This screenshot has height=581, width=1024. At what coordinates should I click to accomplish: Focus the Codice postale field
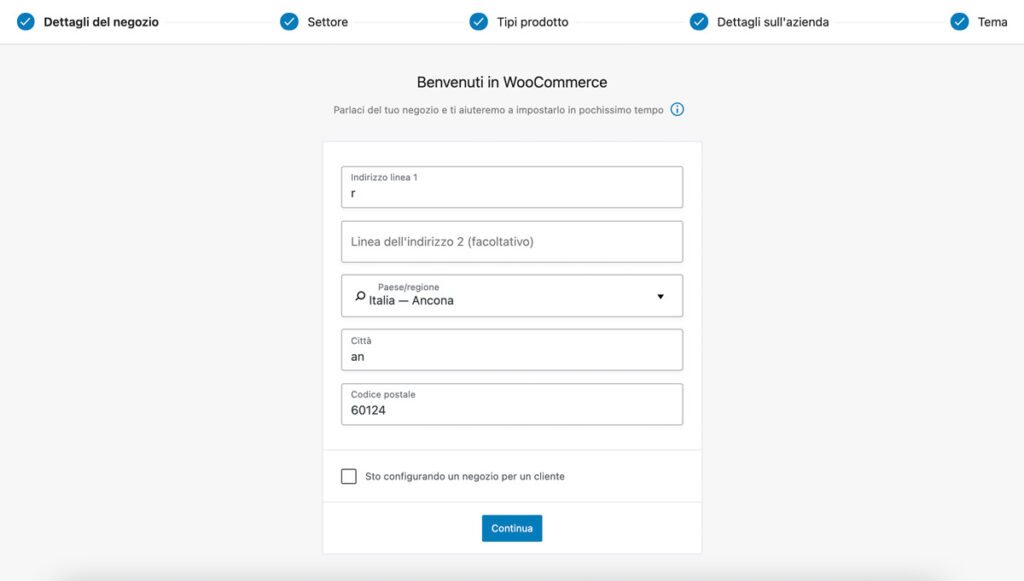512,404
